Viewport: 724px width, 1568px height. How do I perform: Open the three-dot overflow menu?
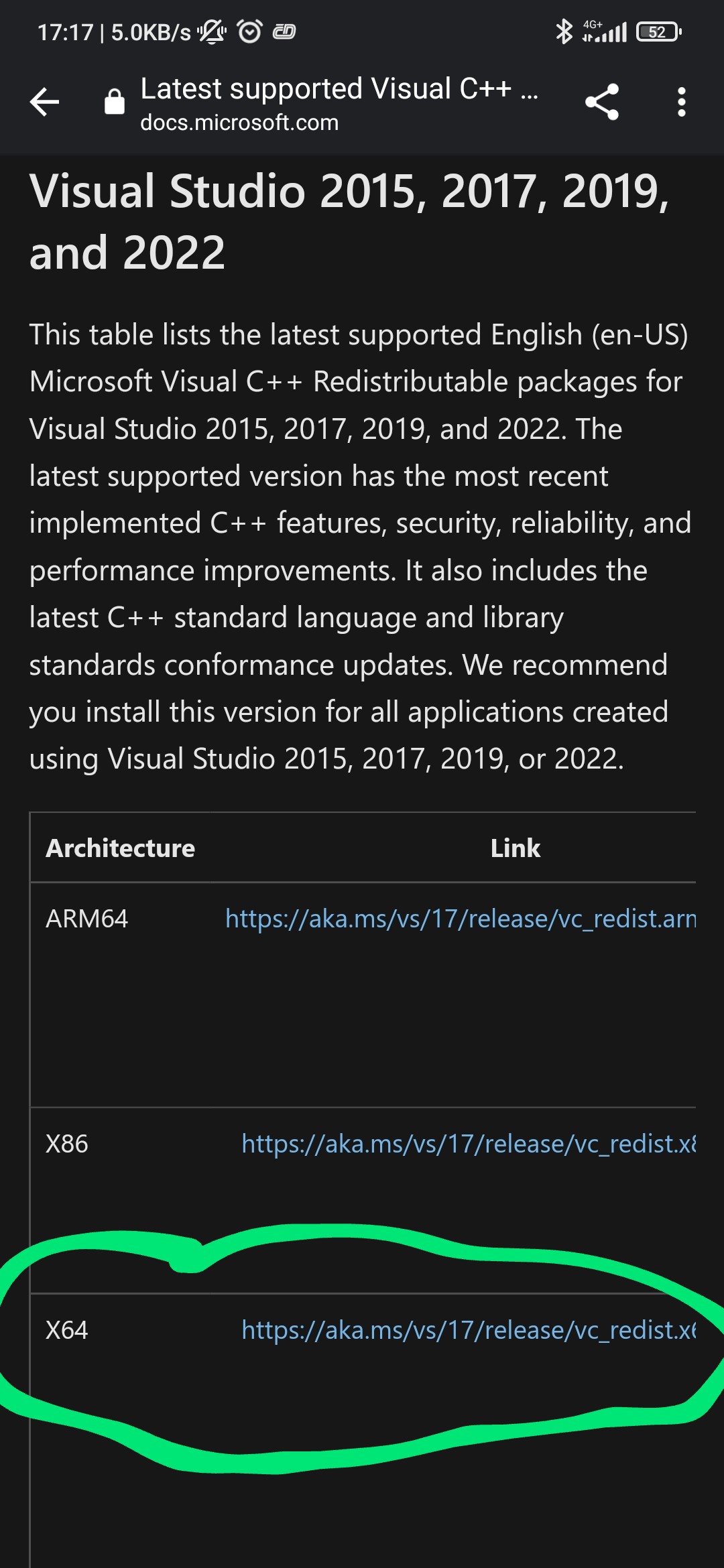(681, 103)
